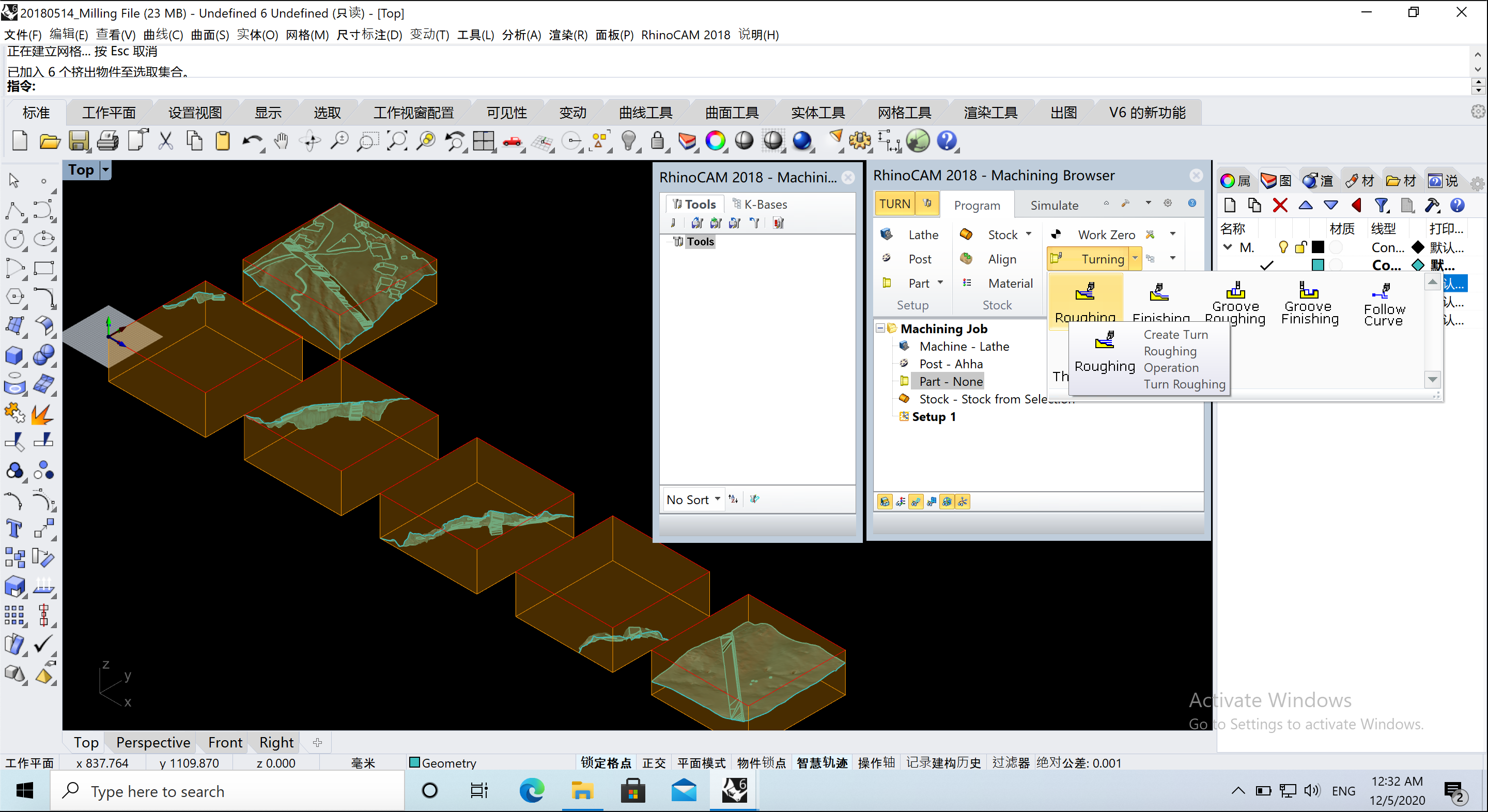1488x812 pixels.
Task: Toggle 锁定格点 grid snap in the status bar
Action: (606, 763)
